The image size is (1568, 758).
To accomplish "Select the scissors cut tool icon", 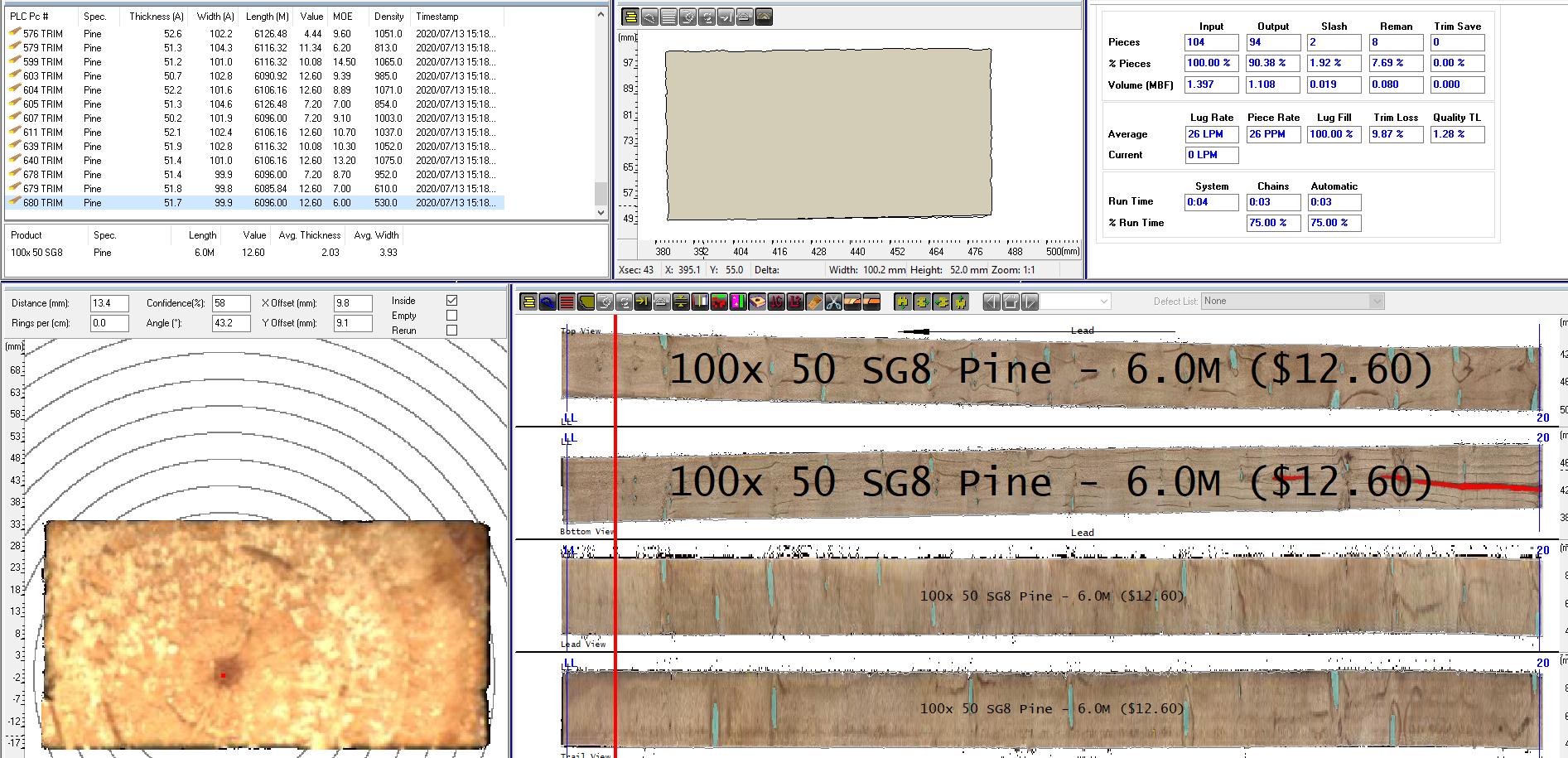I will pos(833,302).
